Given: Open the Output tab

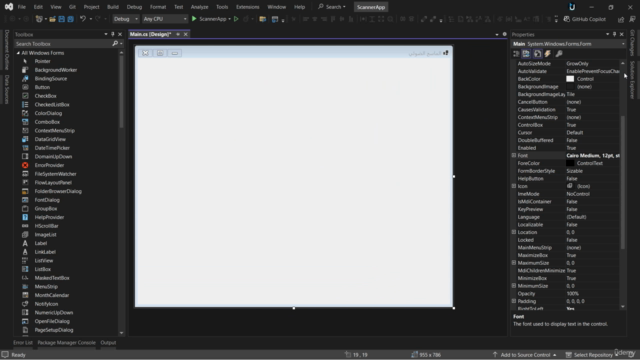Looking at the screenshot, I should 108,343.
